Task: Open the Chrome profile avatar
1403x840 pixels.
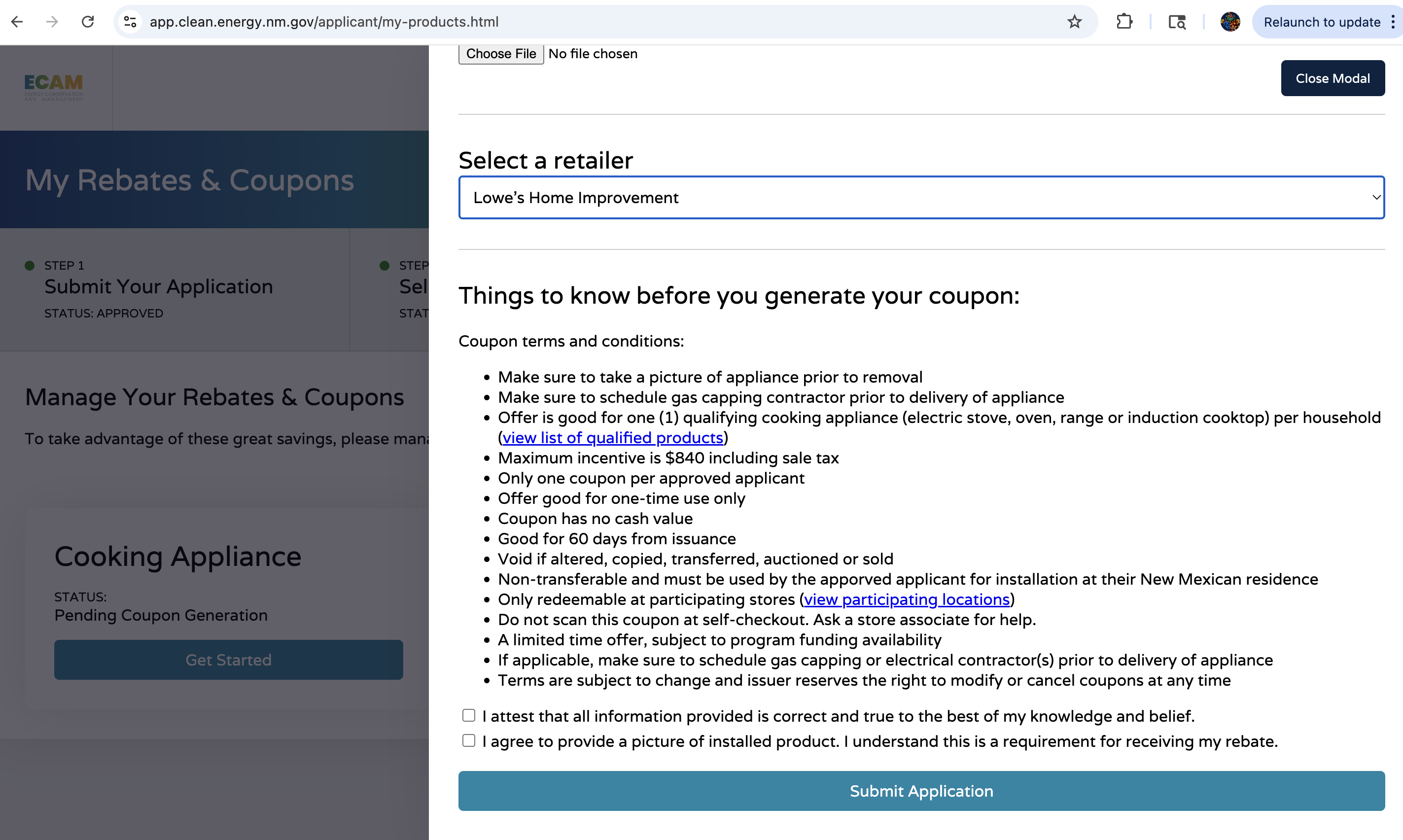Action: 1230,22
